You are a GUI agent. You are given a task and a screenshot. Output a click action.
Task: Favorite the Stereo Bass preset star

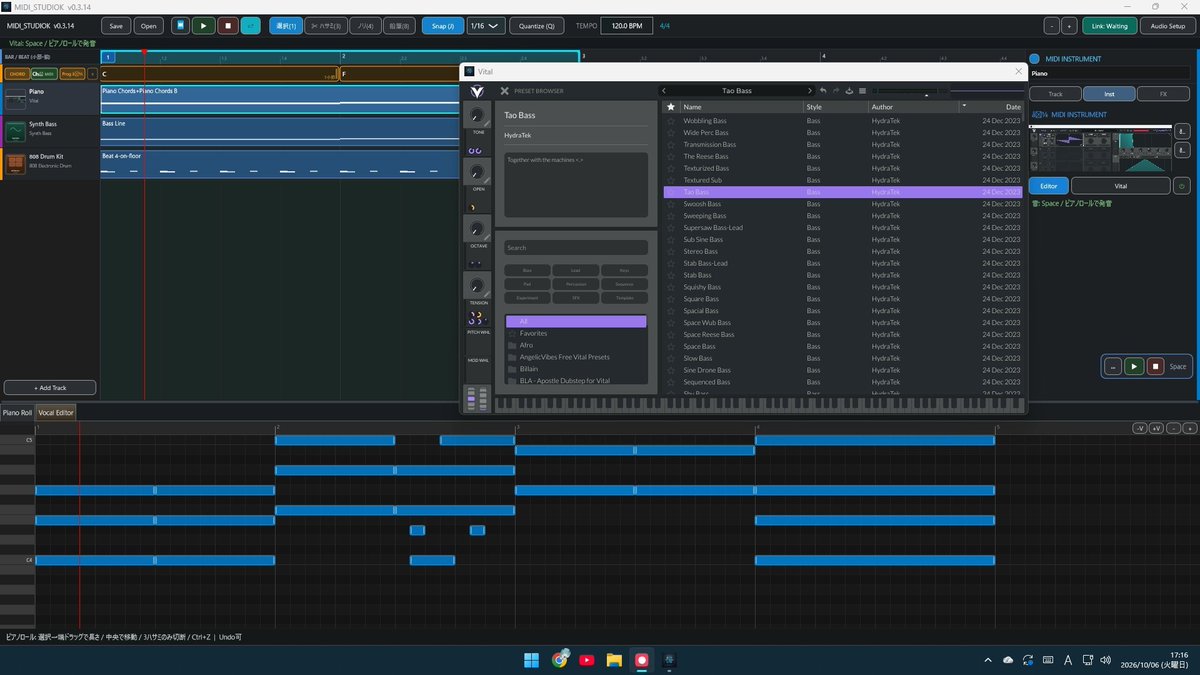pos(671,251)
